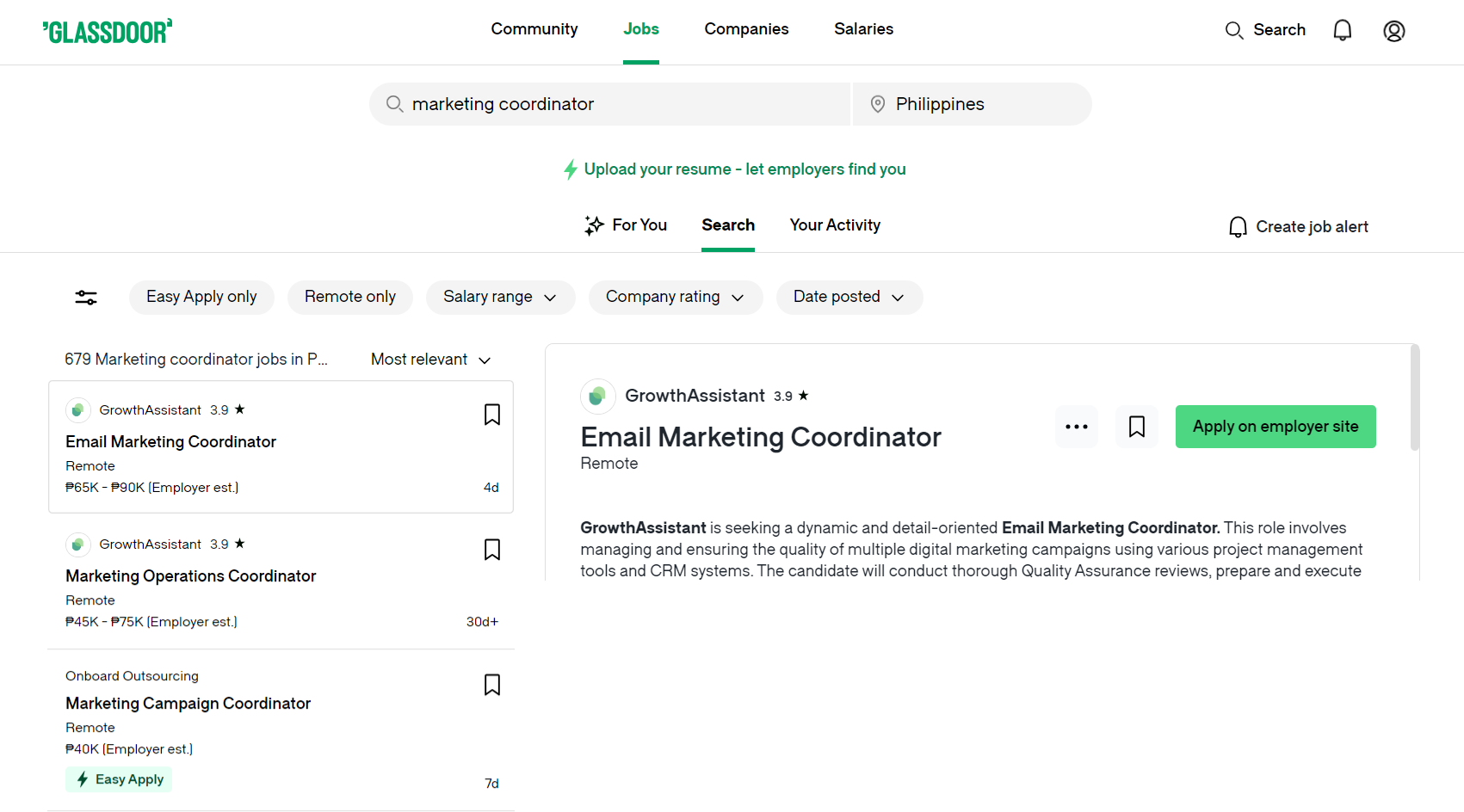This screenshot has width=1464, height=812.
Task: Click GrowthAssistant logo on the Email Marketing card
Action: click(78, 410)
